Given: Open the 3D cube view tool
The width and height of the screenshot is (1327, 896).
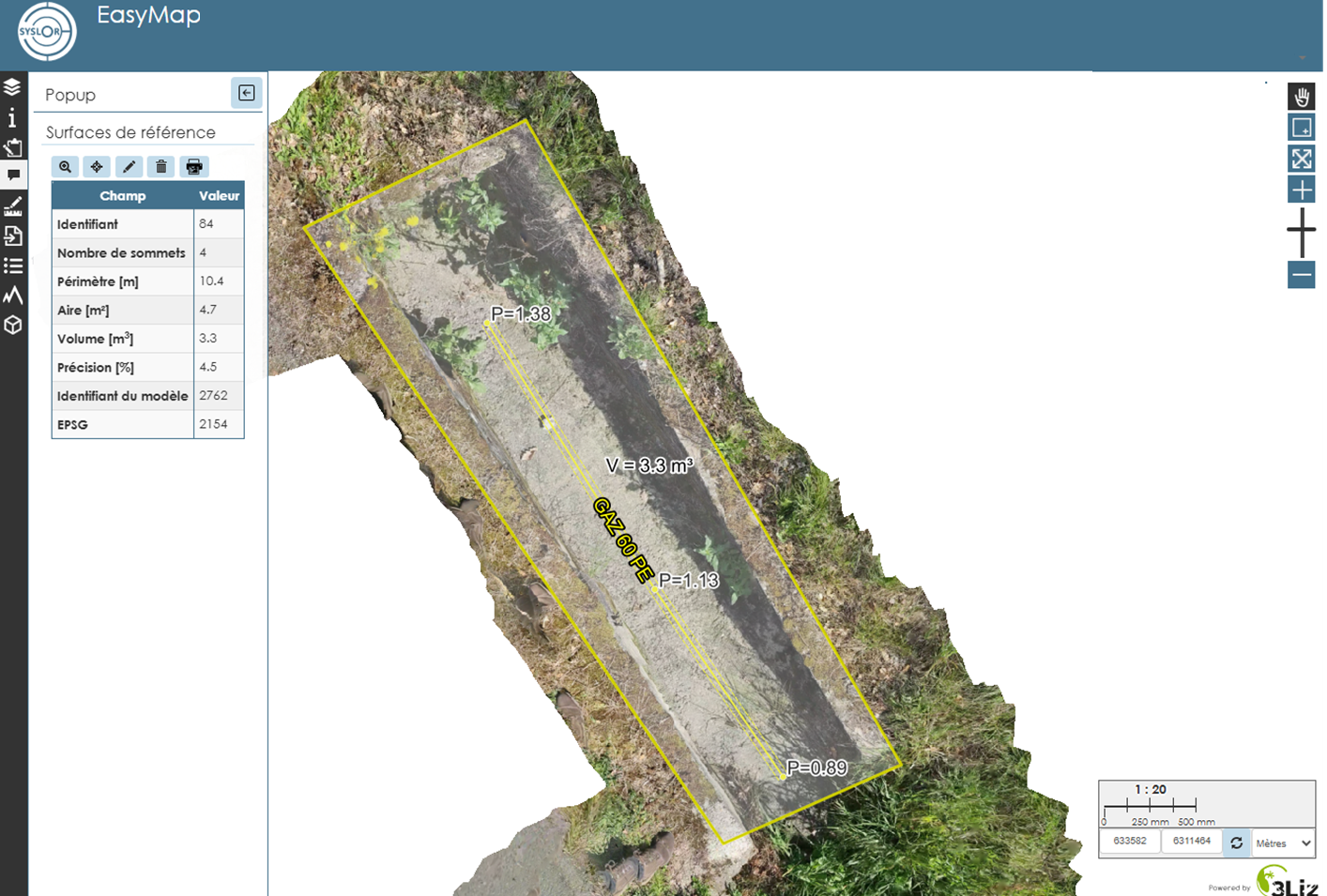Looking at the screenshot, I should point(13,326).
